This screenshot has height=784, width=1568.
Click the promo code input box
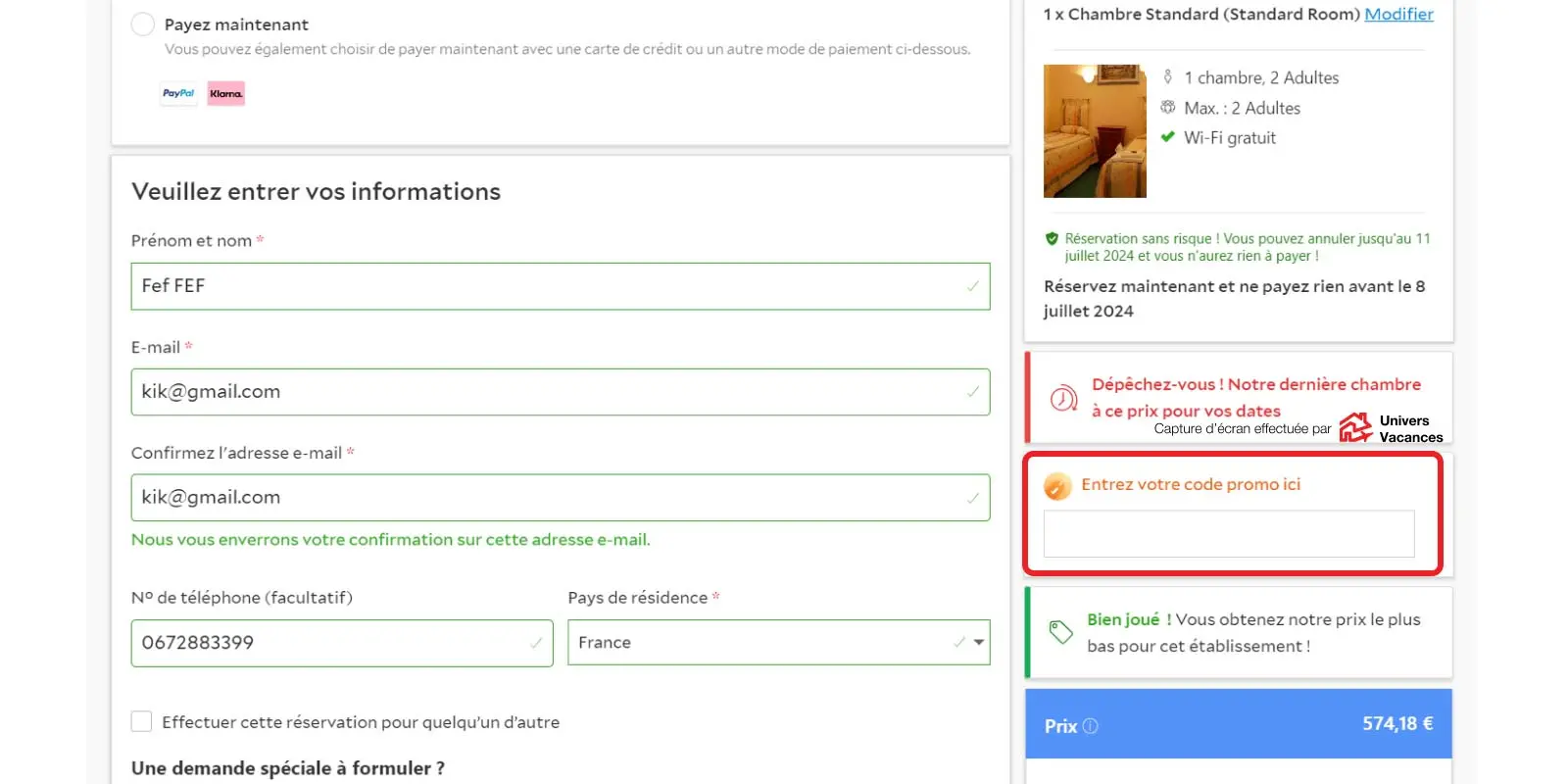(x=1228, y=534)
